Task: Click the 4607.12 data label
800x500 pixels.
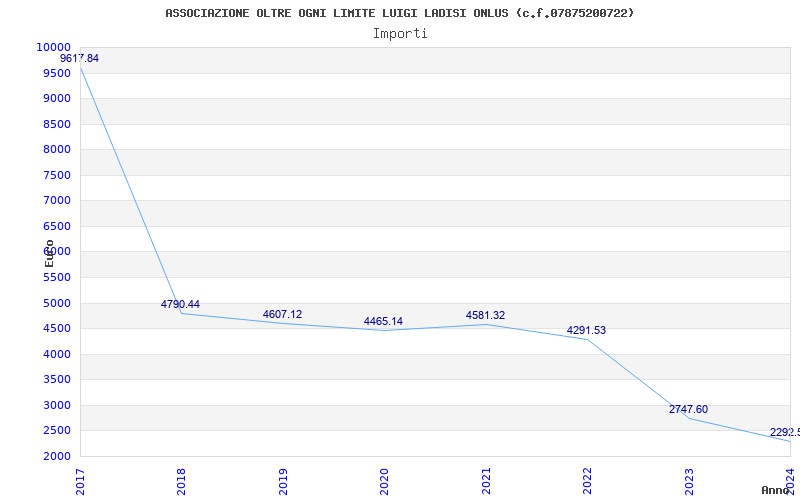Action: tap(282, 314)
